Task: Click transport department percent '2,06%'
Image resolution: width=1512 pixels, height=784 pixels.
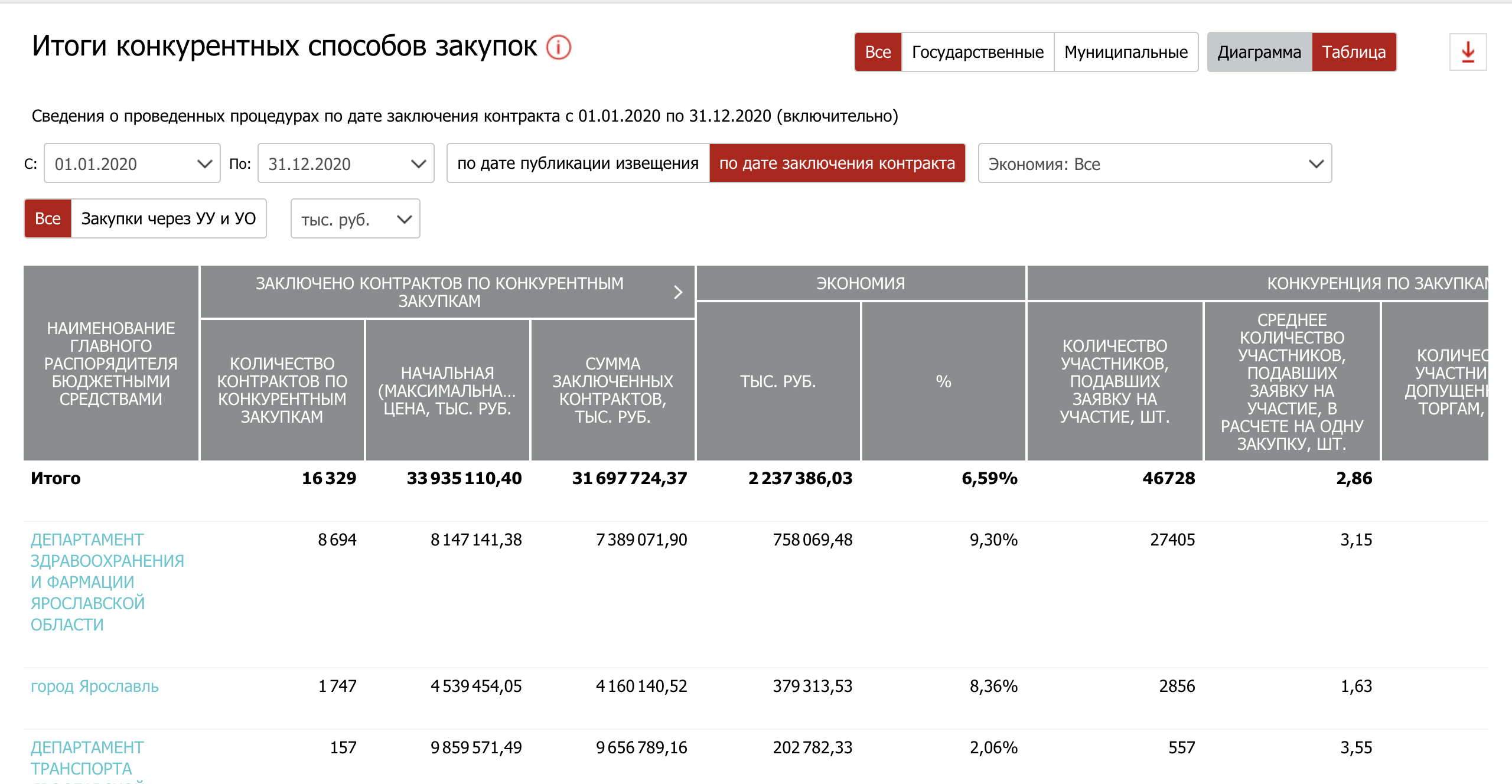Action: point(993,747)
